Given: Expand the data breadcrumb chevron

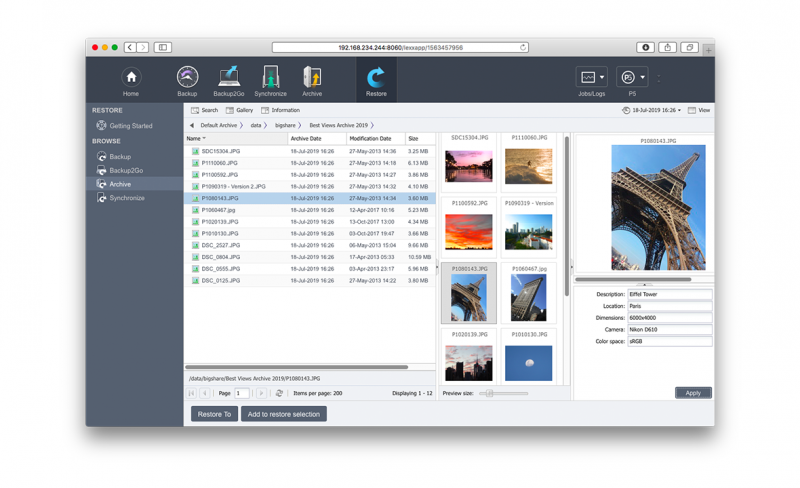Looking at the screenshot, I should point(265,125).
